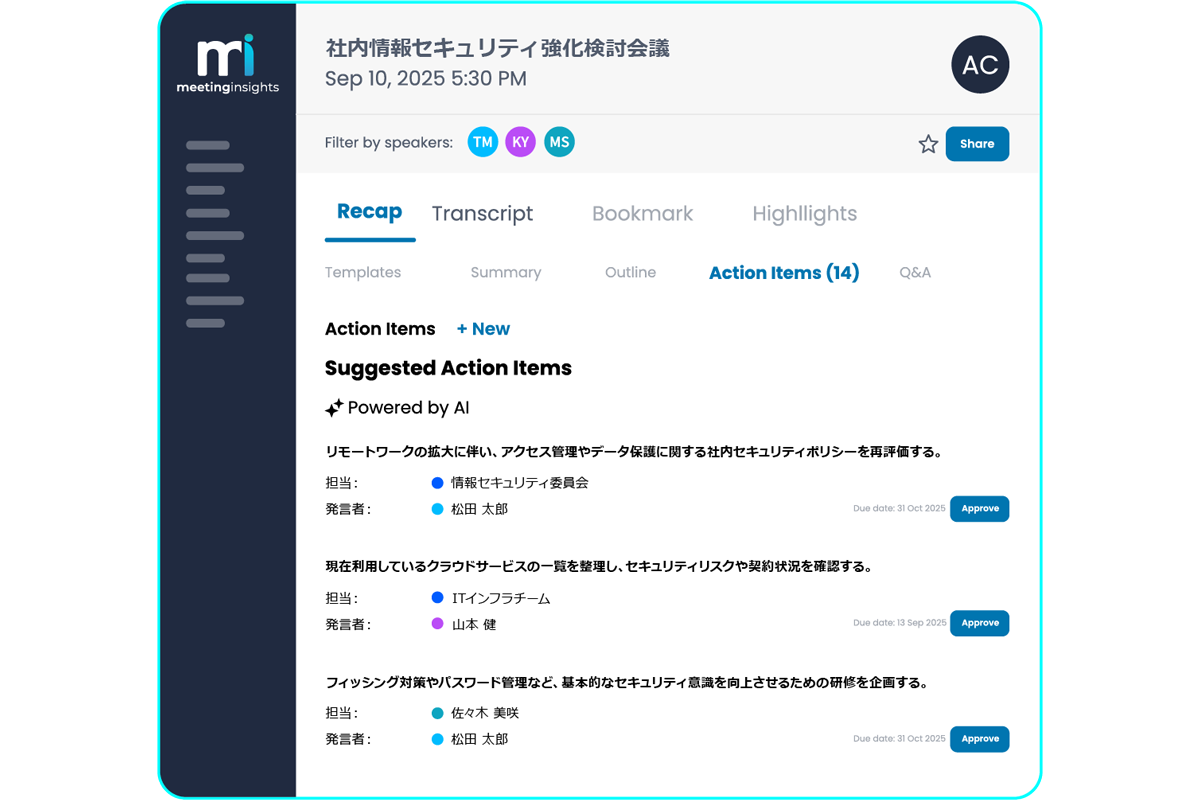Open the Bookmark tab
This screenshot has width=1200, height=800.
pyautogui.click(x=643, y=213)
